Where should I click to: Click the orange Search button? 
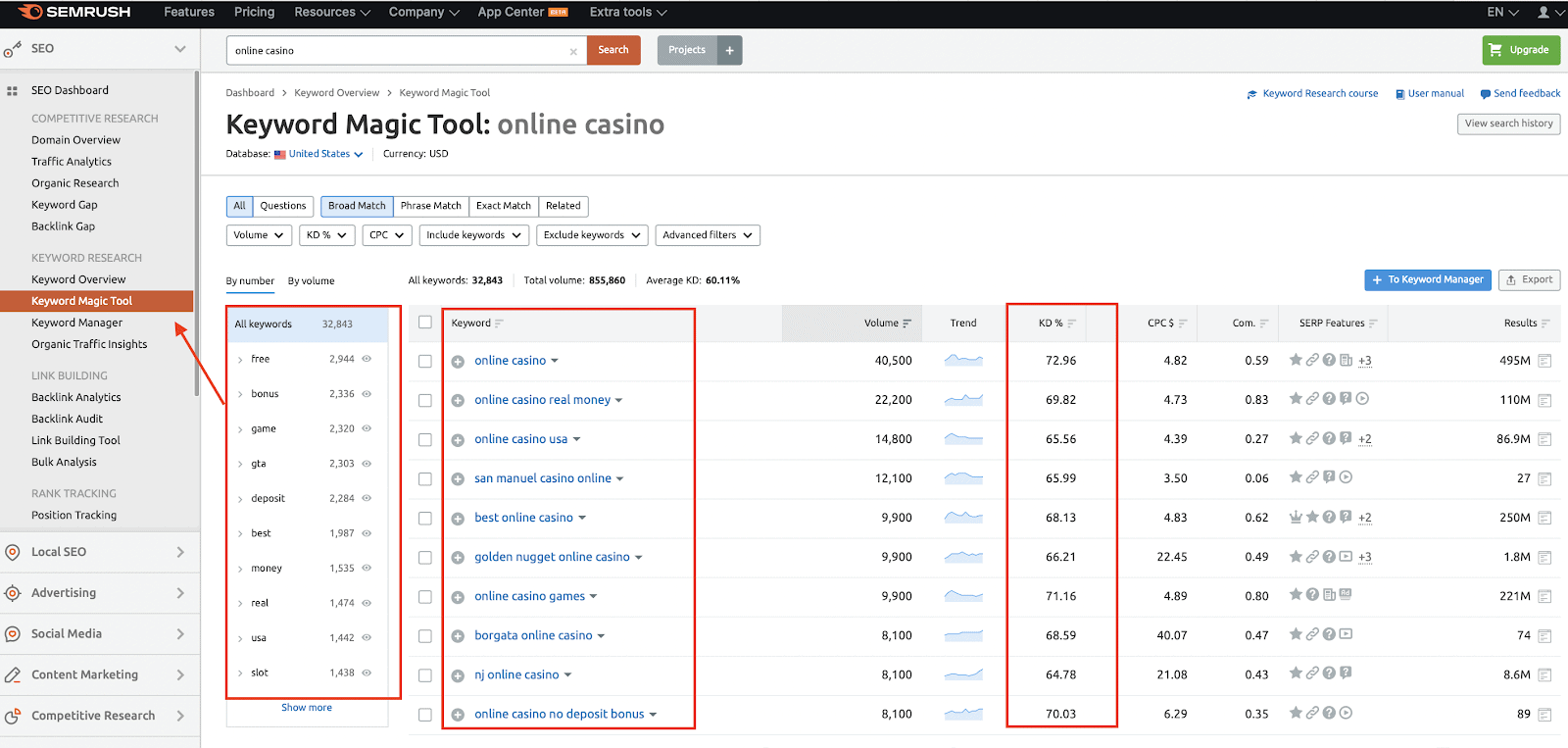click(613, 50)
